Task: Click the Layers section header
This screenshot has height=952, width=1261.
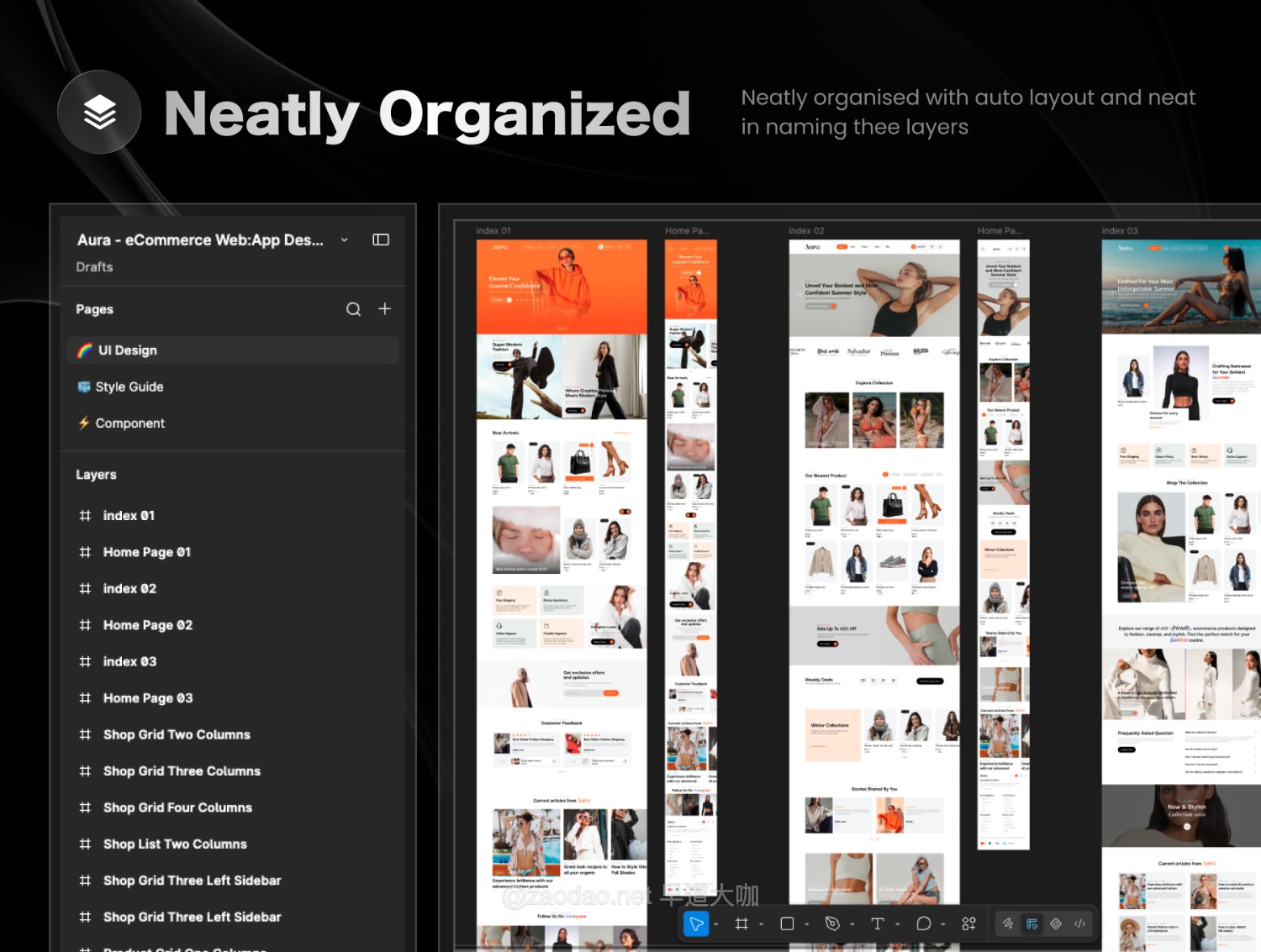Action: pyautogui.click(x=96, y=475)
